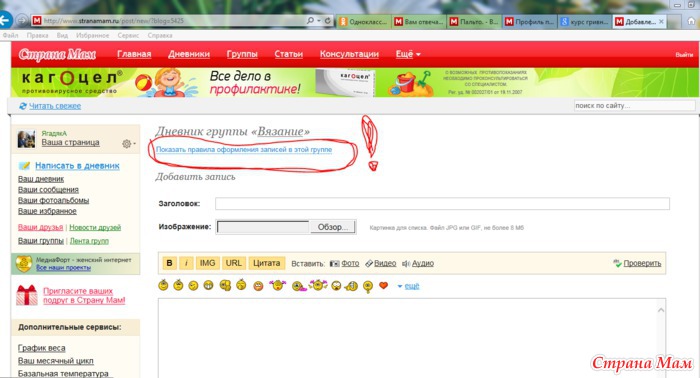Click the Видео insert link
This screenshot has height=378, width=700.
tap(385, 263)
